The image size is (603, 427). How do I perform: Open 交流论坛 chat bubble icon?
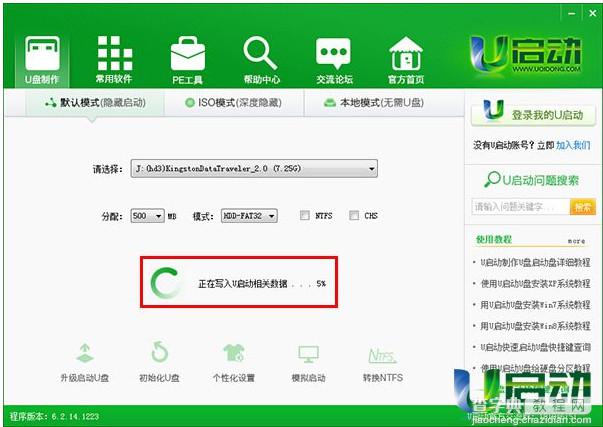tap(333, 53)
